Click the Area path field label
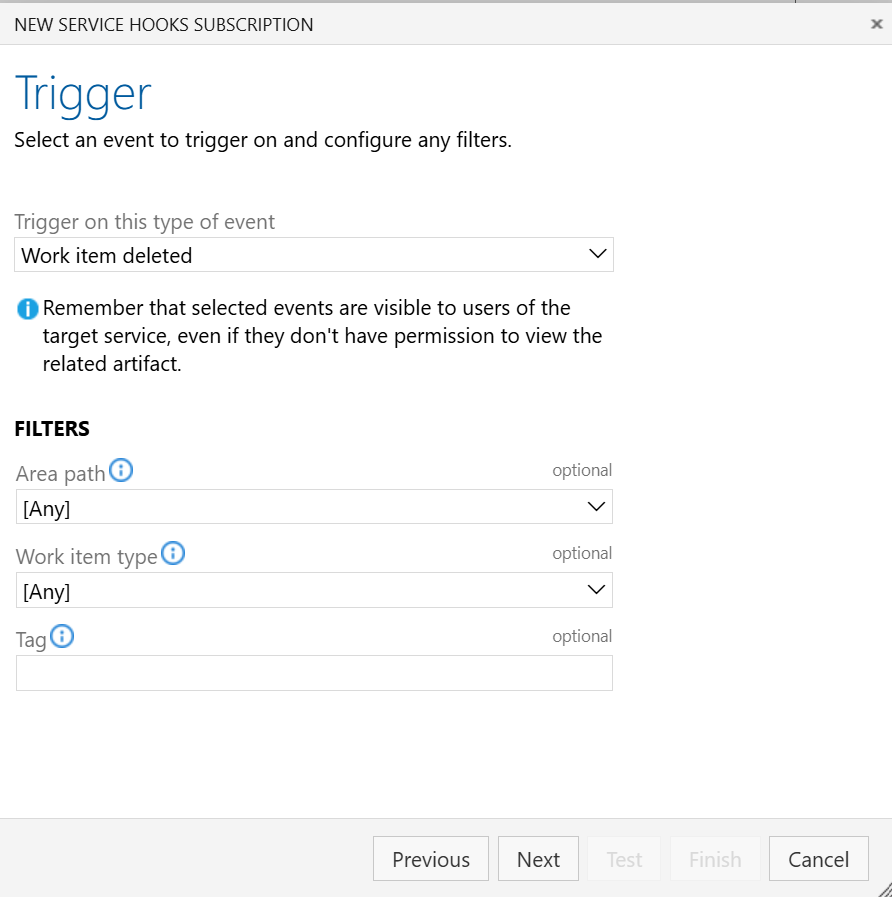892x897 pixels. [61, 474]
